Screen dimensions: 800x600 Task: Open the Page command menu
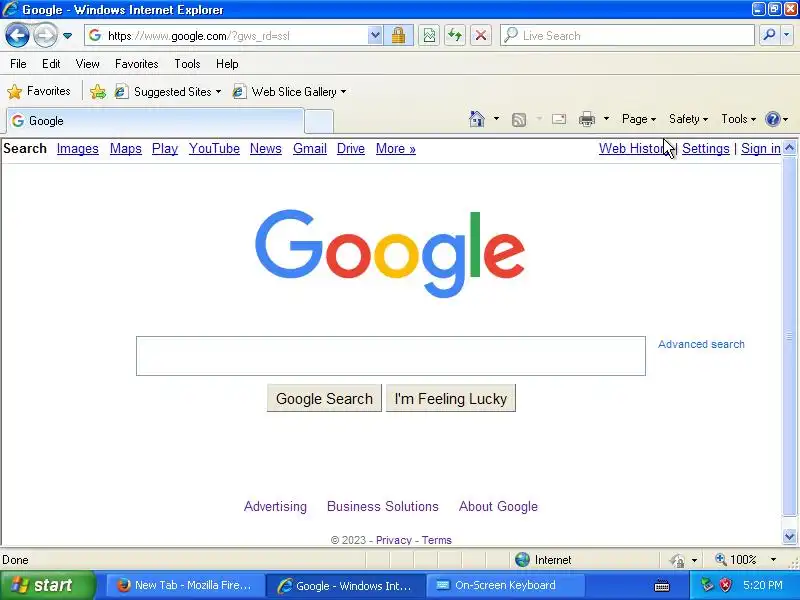point(639,119)
